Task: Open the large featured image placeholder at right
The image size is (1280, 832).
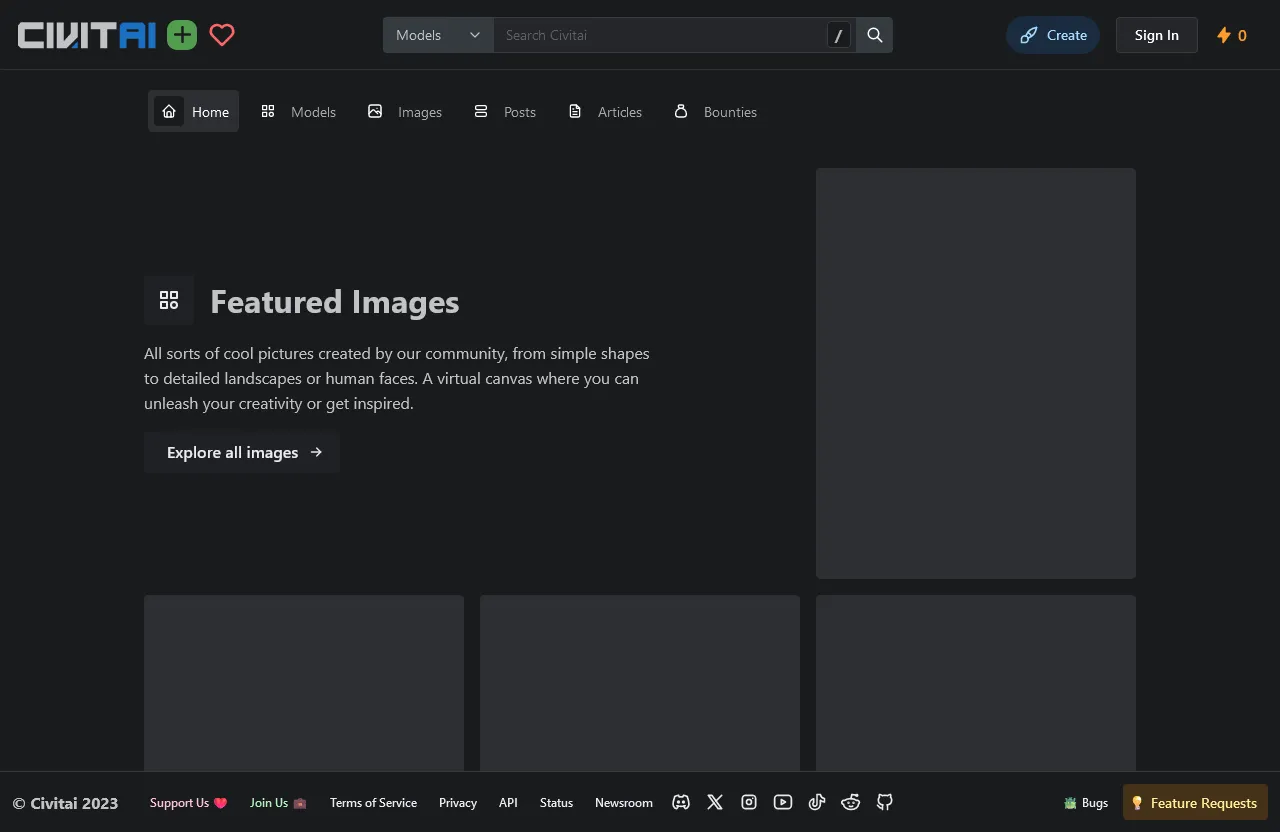Action: click(976, 373)
